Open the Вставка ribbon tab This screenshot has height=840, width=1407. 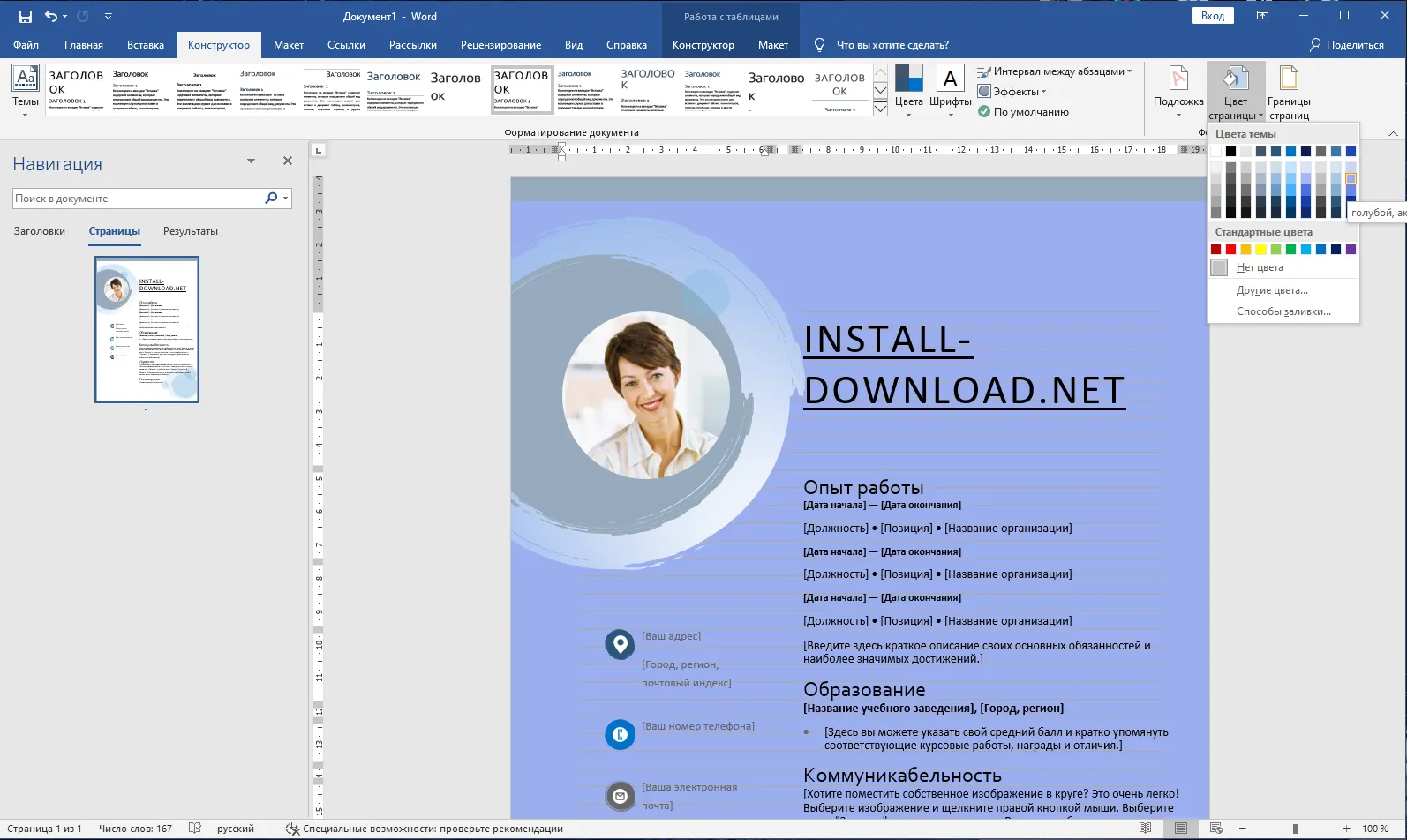(x=145, y=45)
